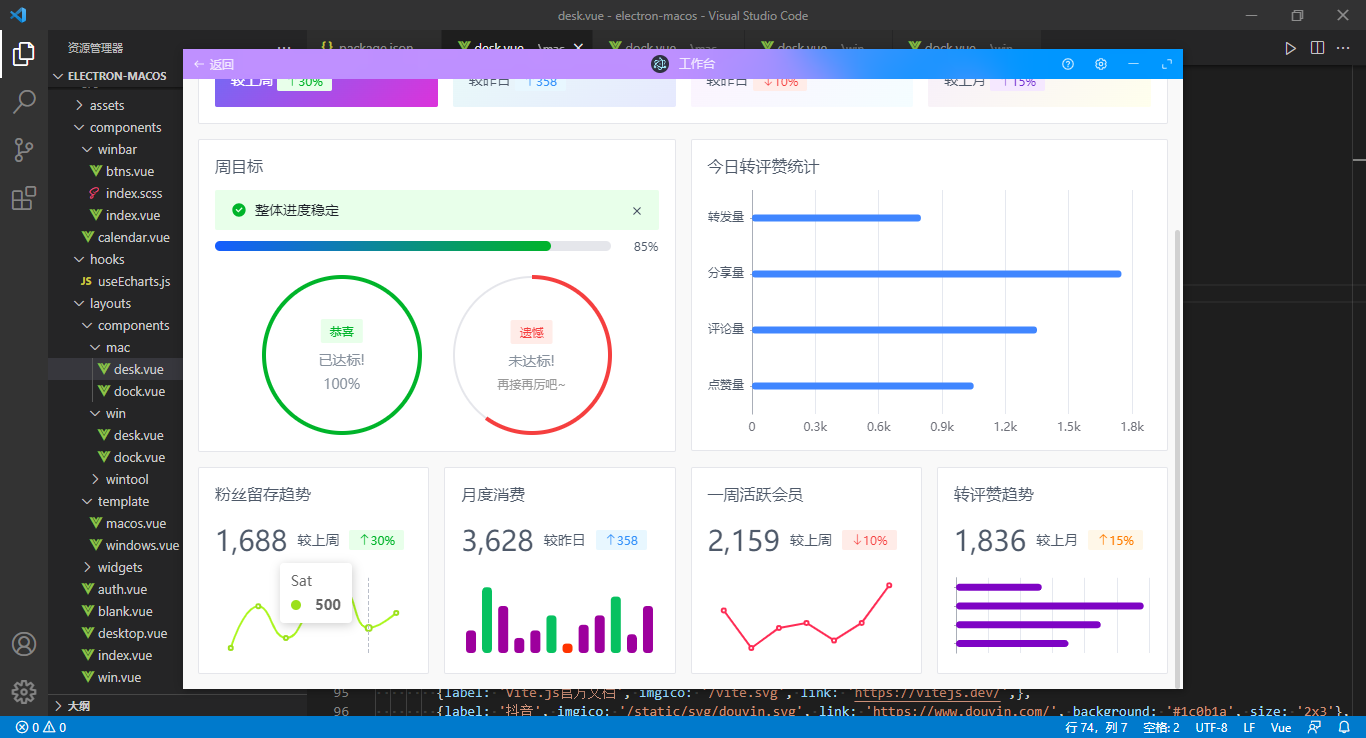Expand the wintool folder
Screen dimensions: 1366x738
(126, 479)
